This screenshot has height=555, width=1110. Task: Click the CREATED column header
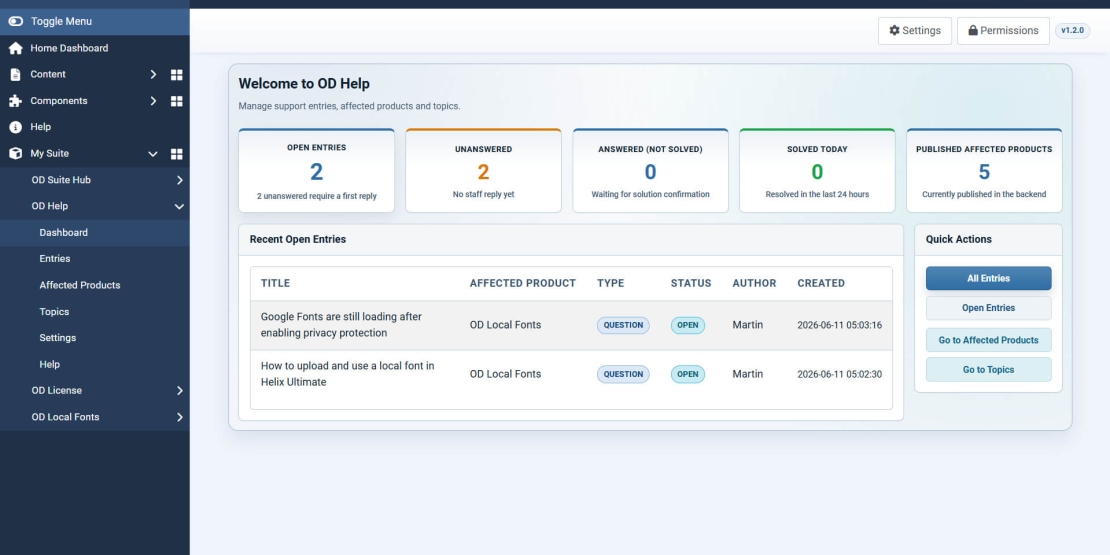[821, 283]
